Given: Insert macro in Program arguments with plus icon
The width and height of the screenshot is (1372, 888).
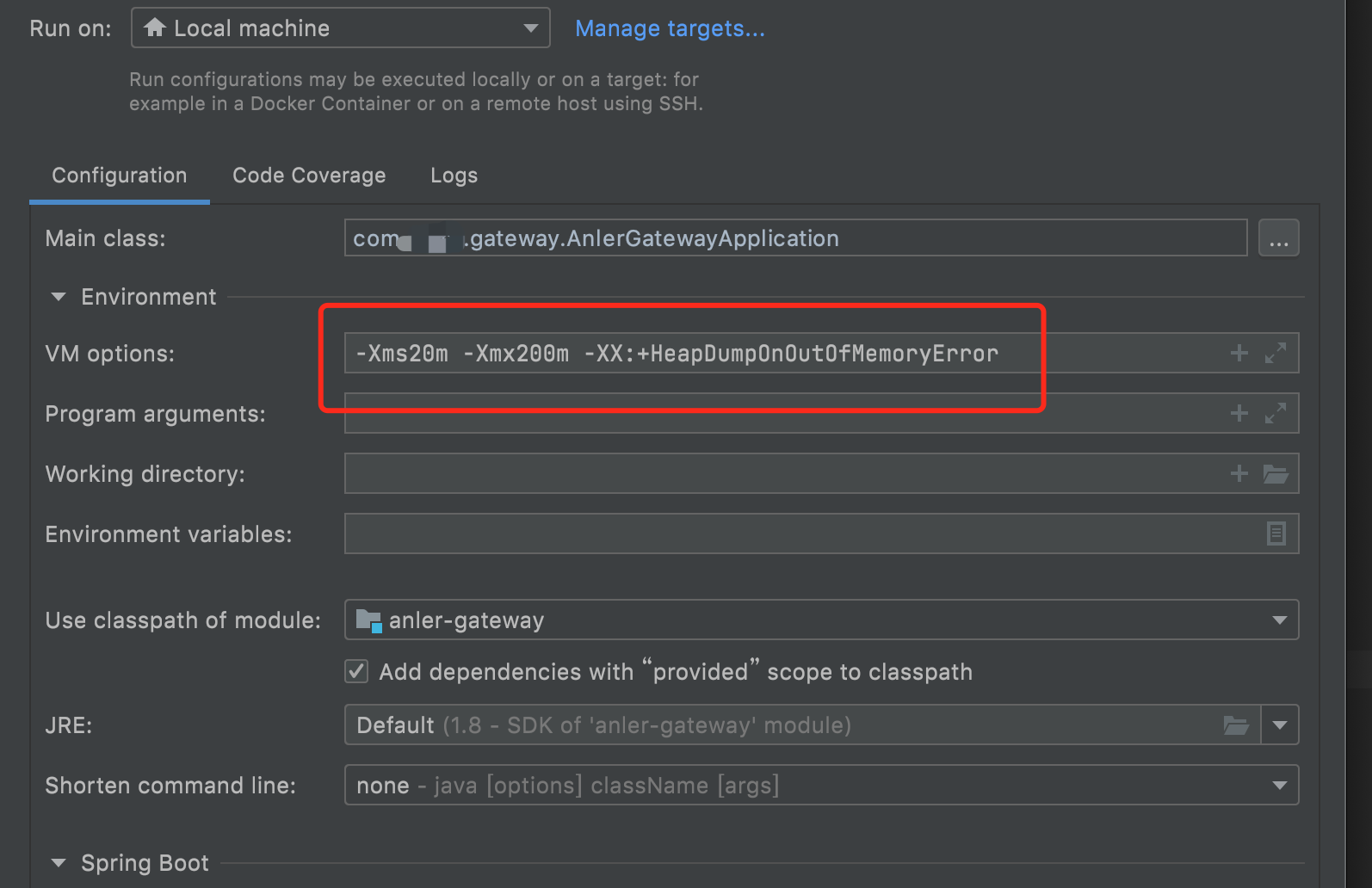Looking at the screenshot, I should point(1239,413).
